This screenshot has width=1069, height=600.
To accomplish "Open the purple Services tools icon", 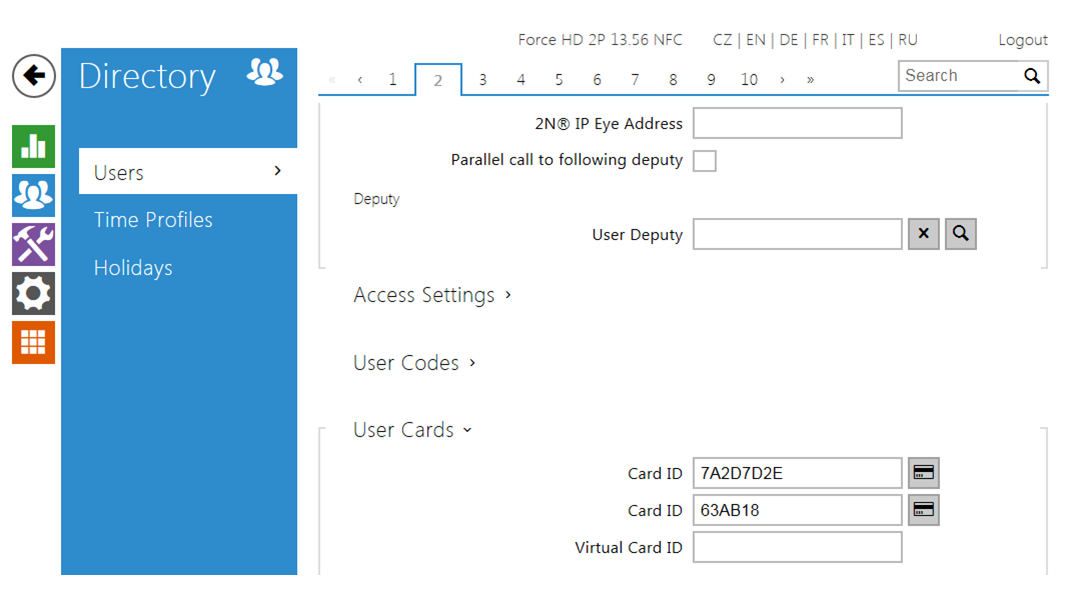I will click(x=33, y=244).
